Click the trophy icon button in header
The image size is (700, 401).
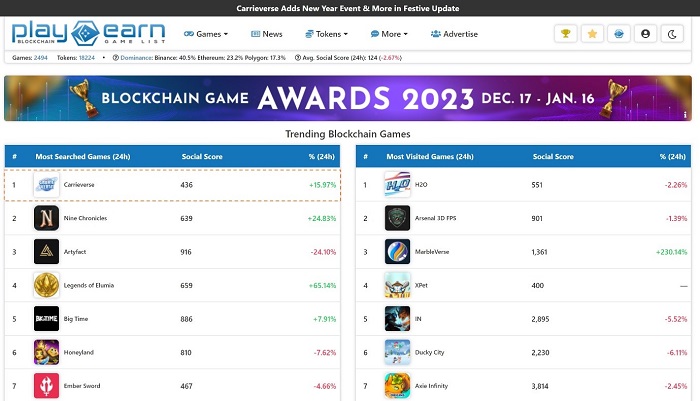click(x=566, y=34)
